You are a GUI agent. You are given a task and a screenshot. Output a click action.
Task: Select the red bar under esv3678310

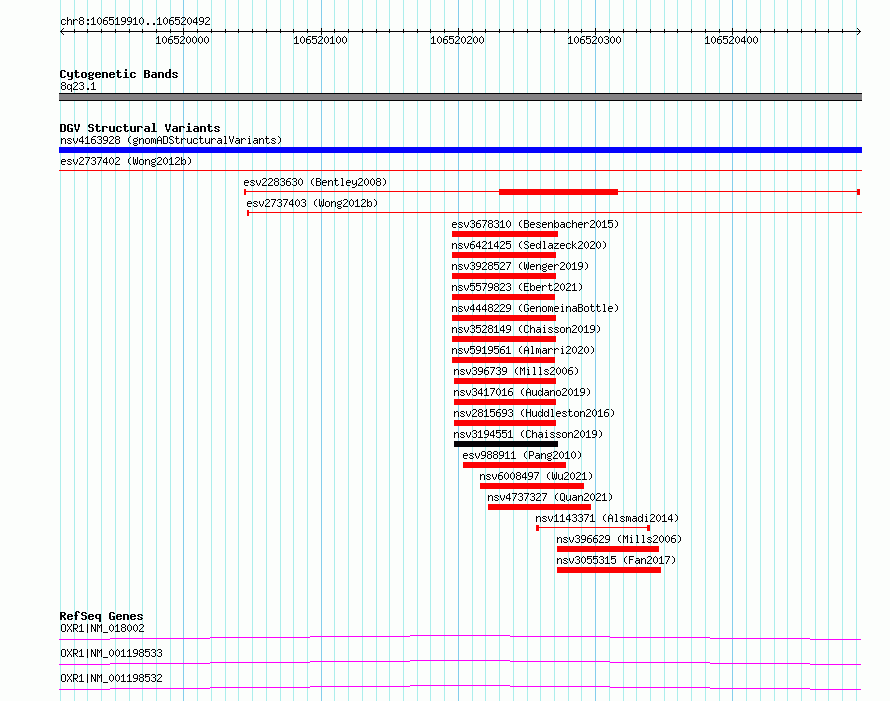coord(505,234)
